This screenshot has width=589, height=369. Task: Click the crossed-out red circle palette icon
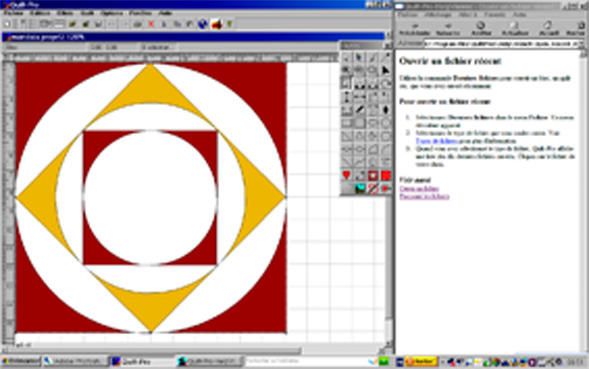click(x=373, y=188)
